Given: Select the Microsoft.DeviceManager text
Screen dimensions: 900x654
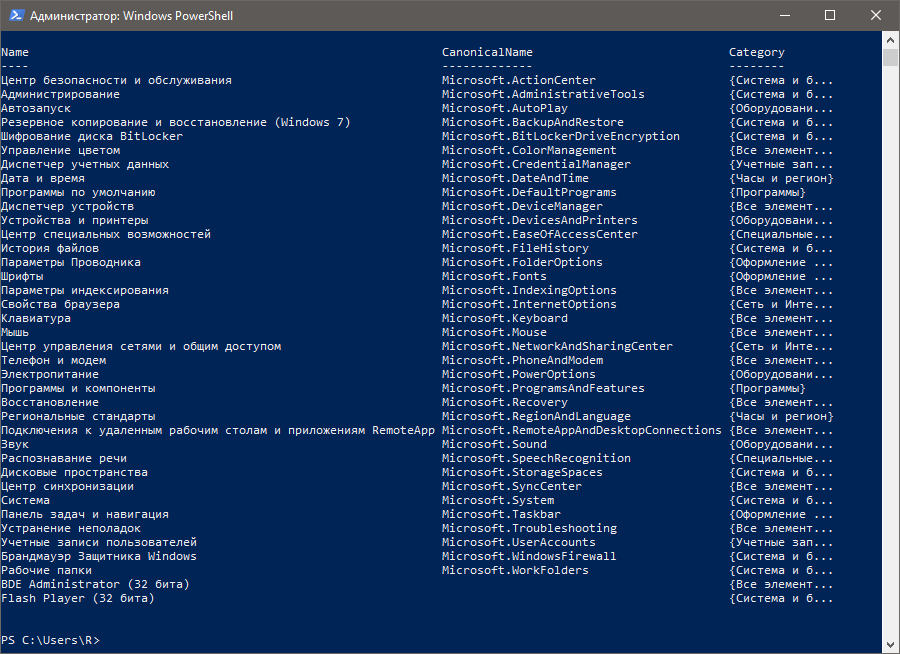Looking at the screenshot, I should click(x=521, y=205).
